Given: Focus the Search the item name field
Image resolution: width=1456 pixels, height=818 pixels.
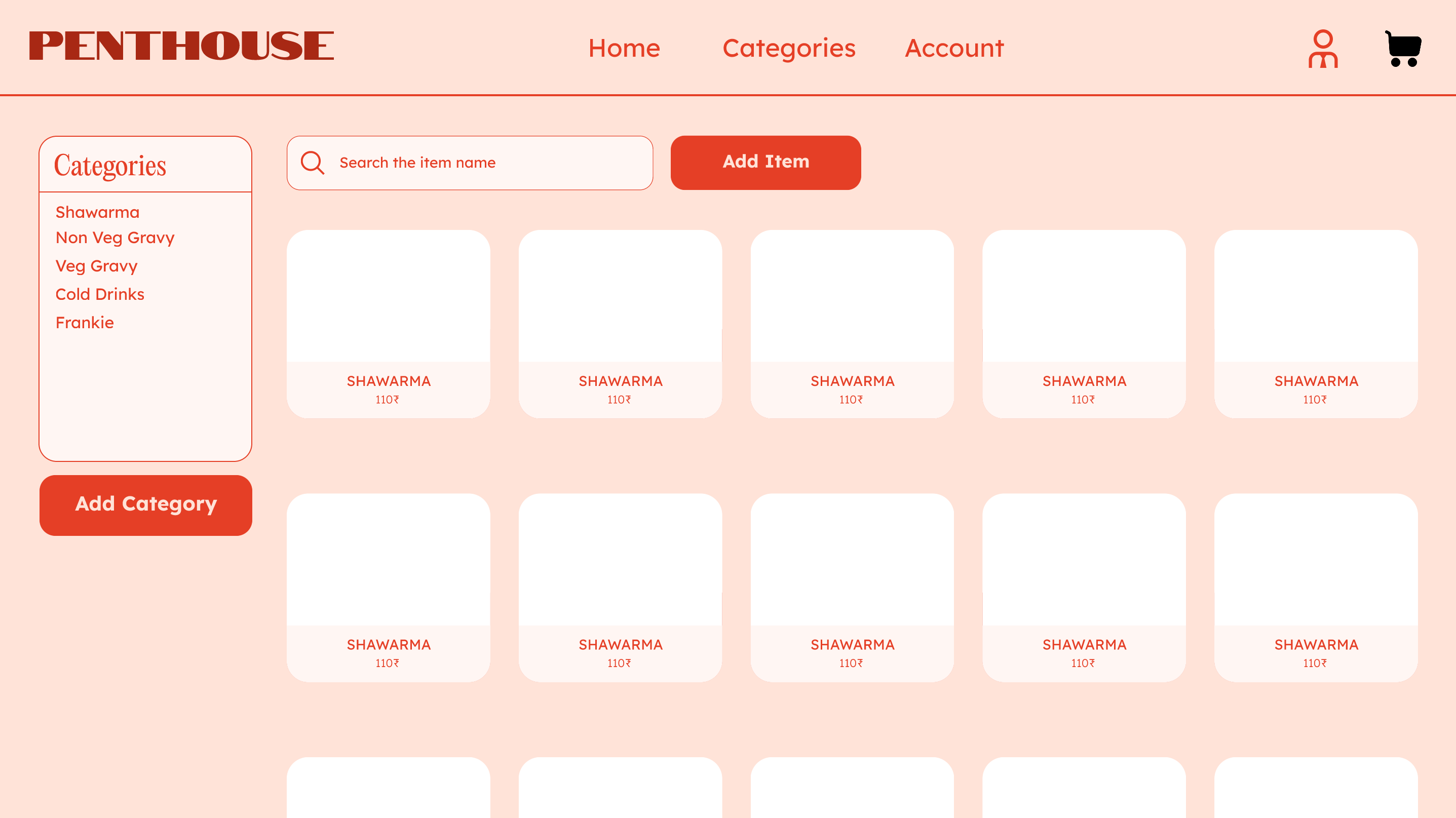Looking at the screenshot, I should pos(470,163).
